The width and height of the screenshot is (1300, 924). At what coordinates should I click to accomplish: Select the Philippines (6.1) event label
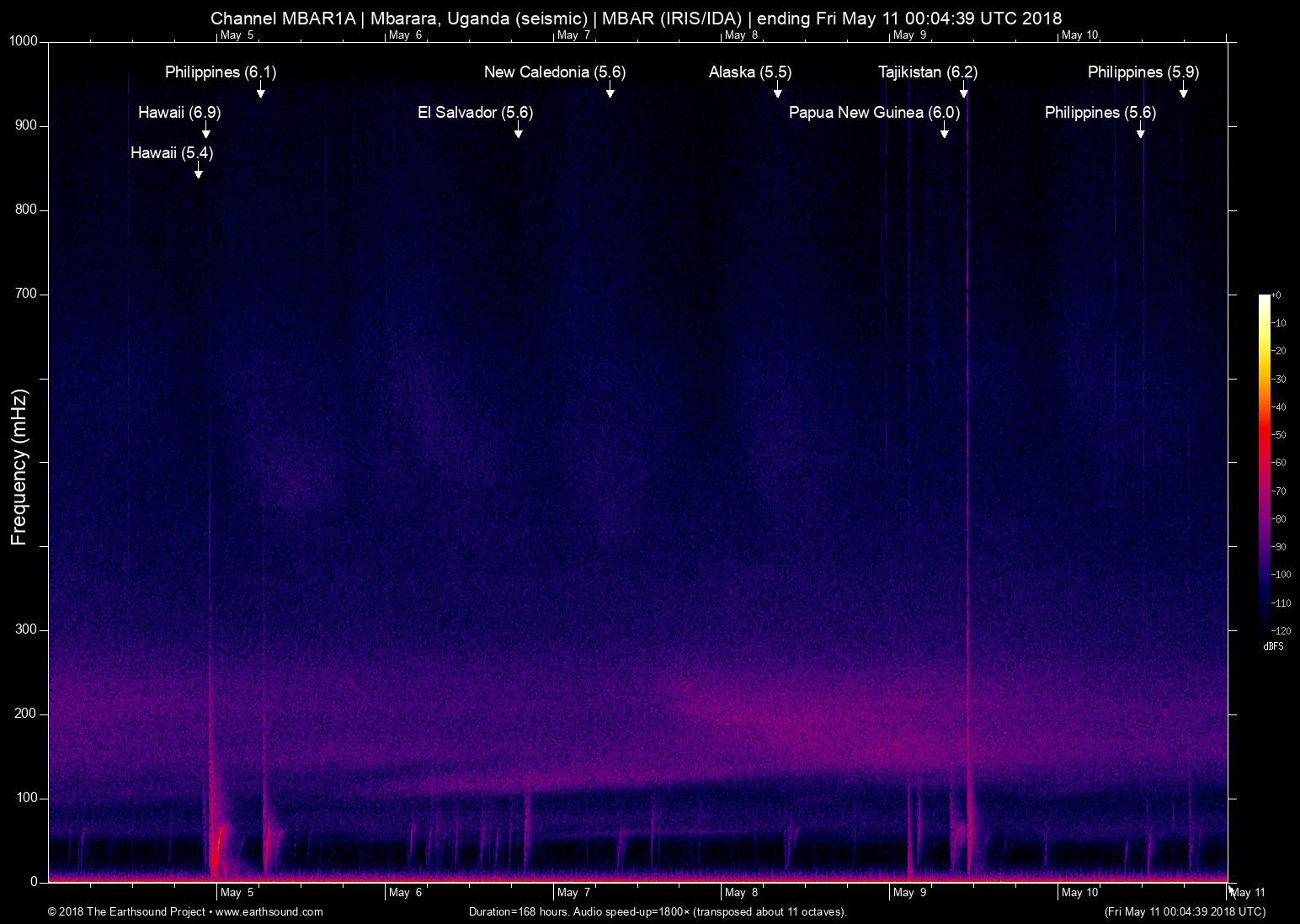(x=221, y=72)
